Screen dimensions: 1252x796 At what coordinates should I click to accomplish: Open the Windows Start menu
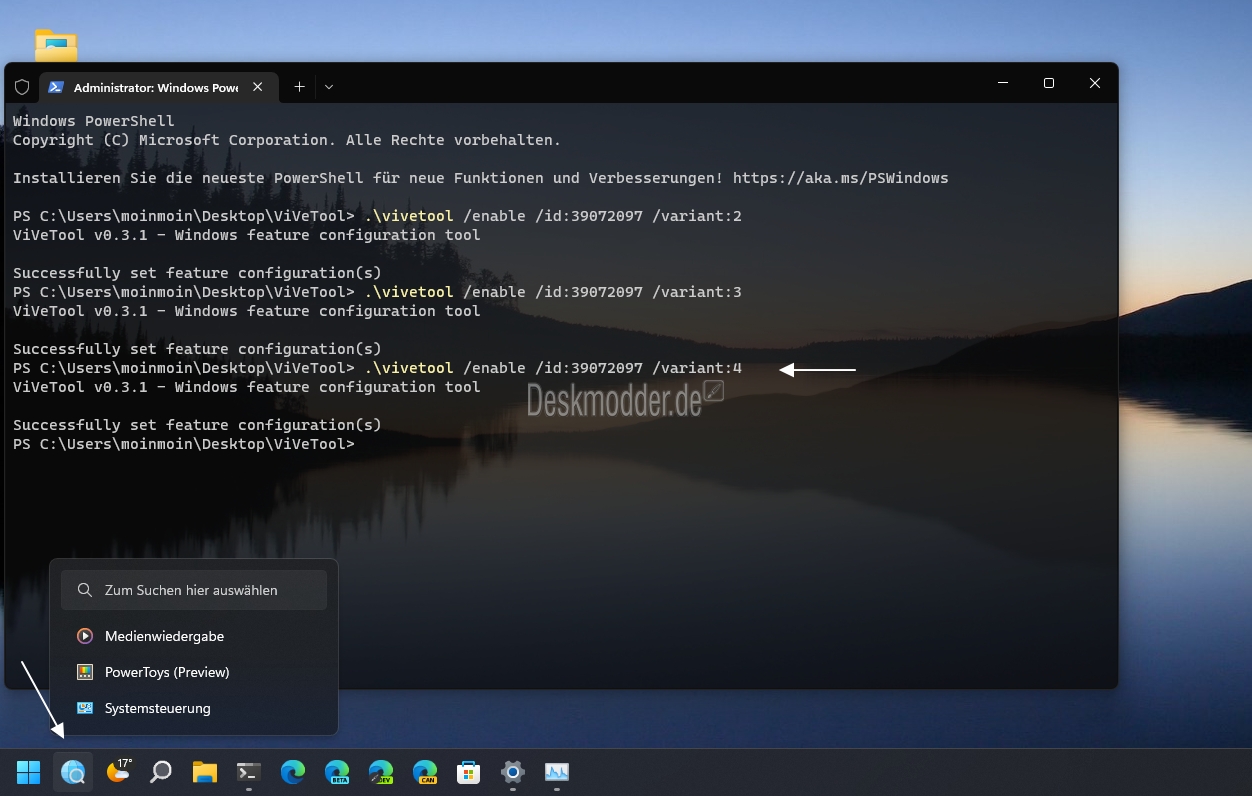tap(29, 772)
